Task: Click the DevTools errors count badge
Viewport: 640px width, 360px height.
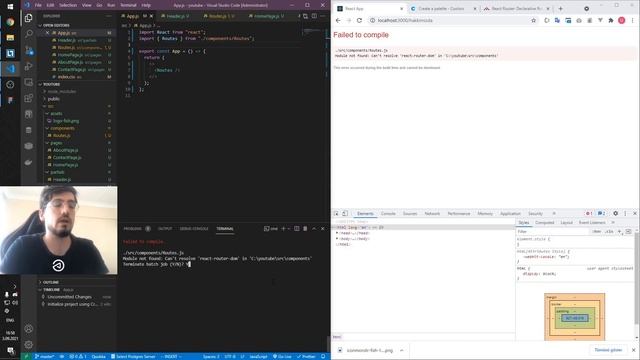Action: pos(588,213)
